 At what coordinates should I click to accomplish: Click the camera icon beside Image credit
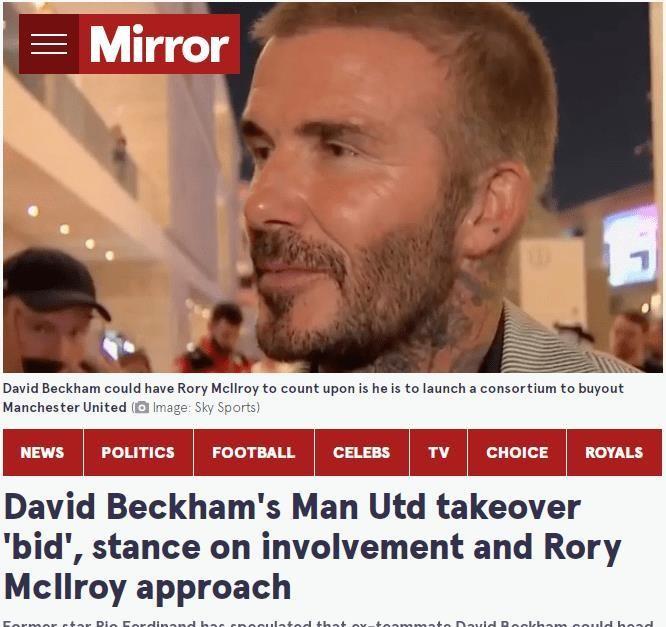point(142,407)
